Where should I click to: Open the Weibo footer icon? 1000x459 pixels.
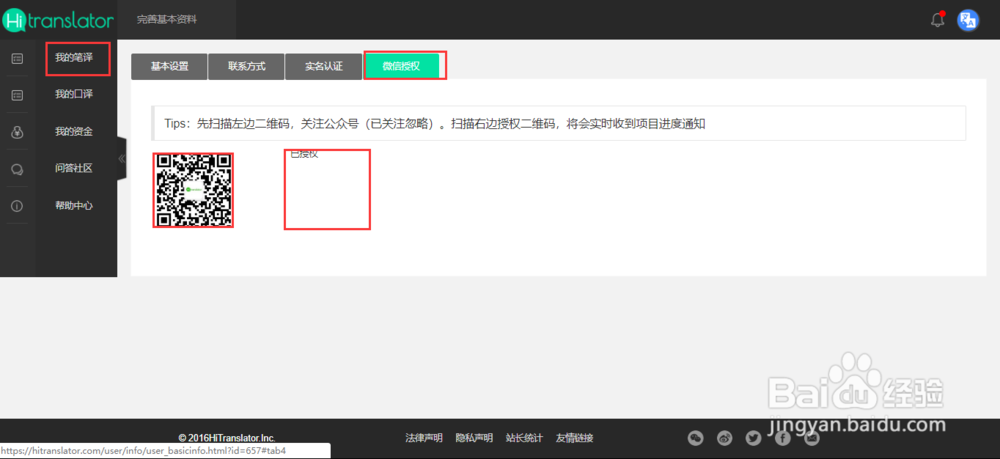(x=724, y=438)
